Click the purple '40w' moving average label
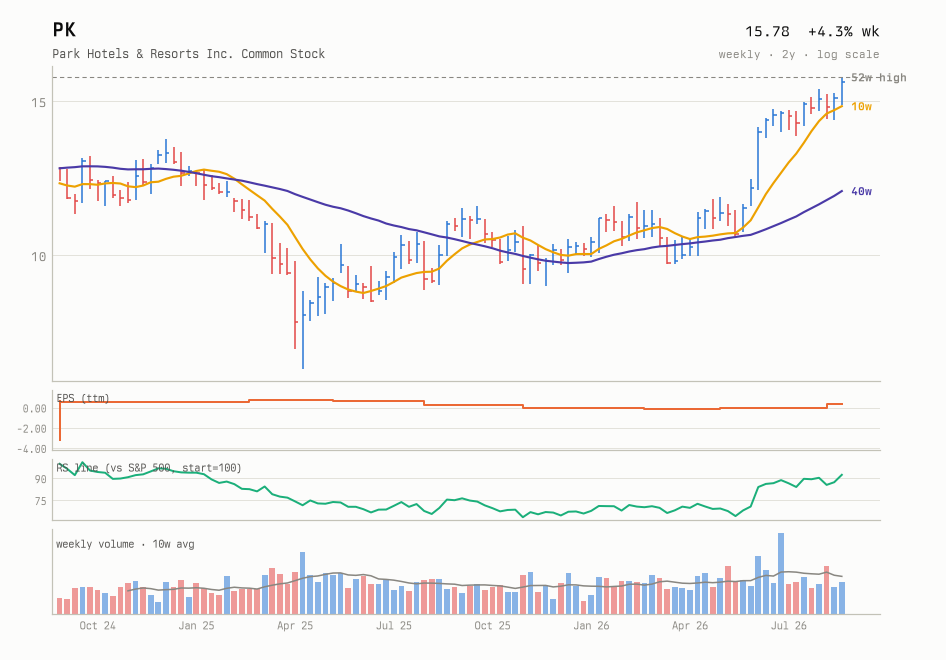 click(862, 191)
